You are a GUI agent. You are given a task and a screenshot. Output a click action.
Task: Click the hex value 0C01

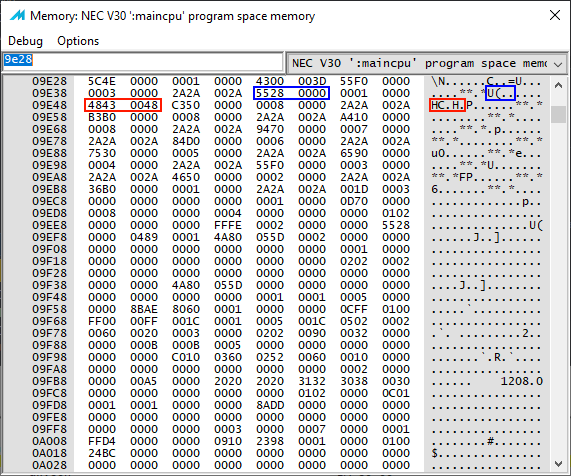click(396, 393)
